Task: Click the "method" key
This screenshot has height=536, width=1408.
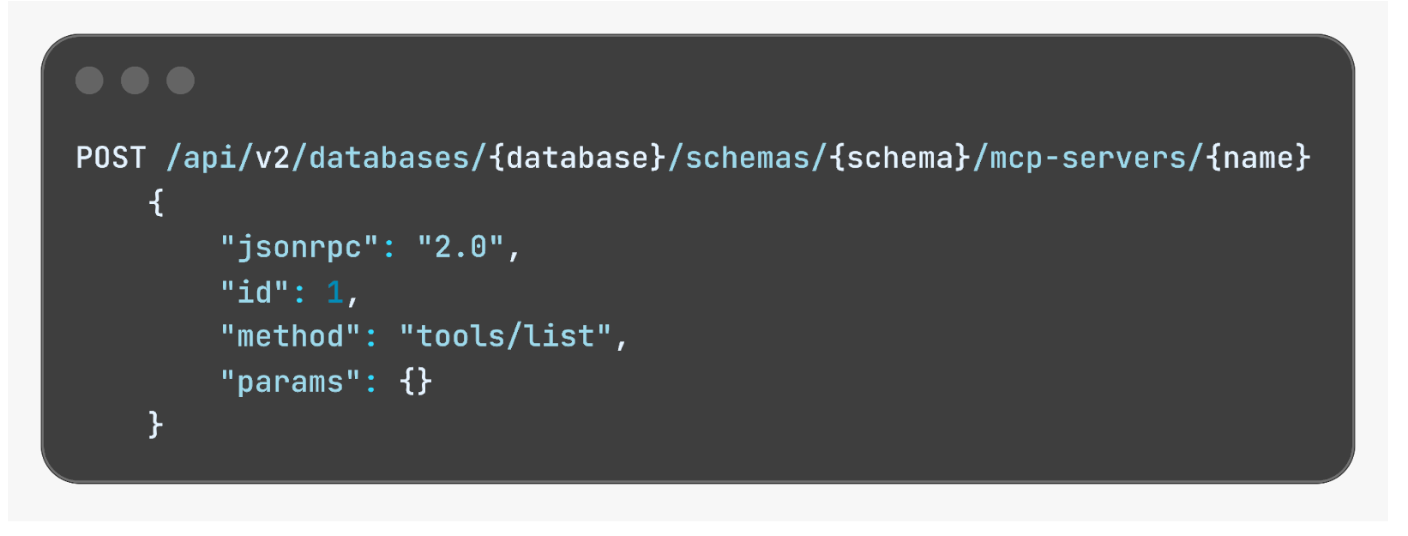Action: [292, 337]
